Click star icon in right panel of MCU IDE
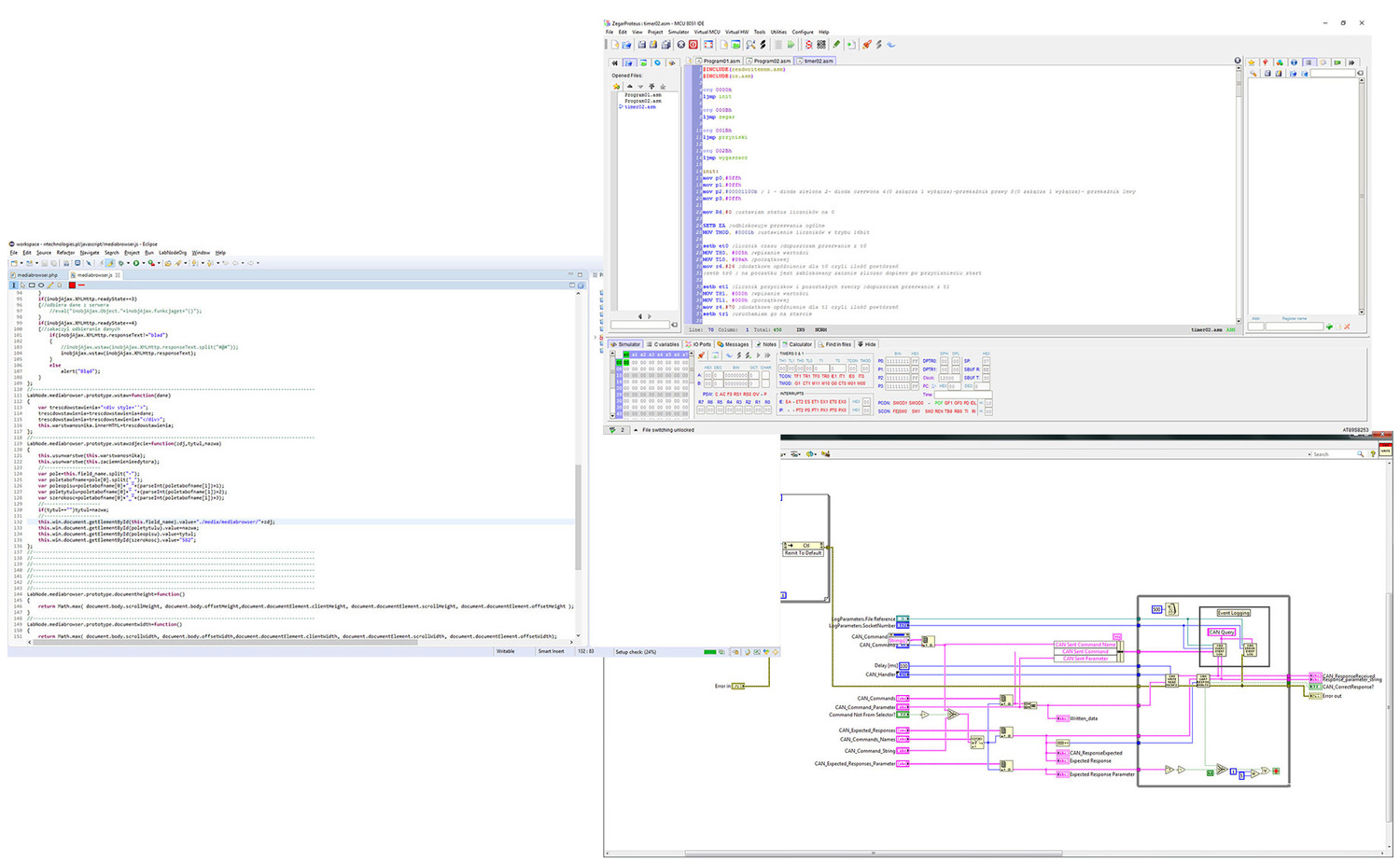Screen dimensions: 1400x862 pyautogui.click(x=1252, y=63)
